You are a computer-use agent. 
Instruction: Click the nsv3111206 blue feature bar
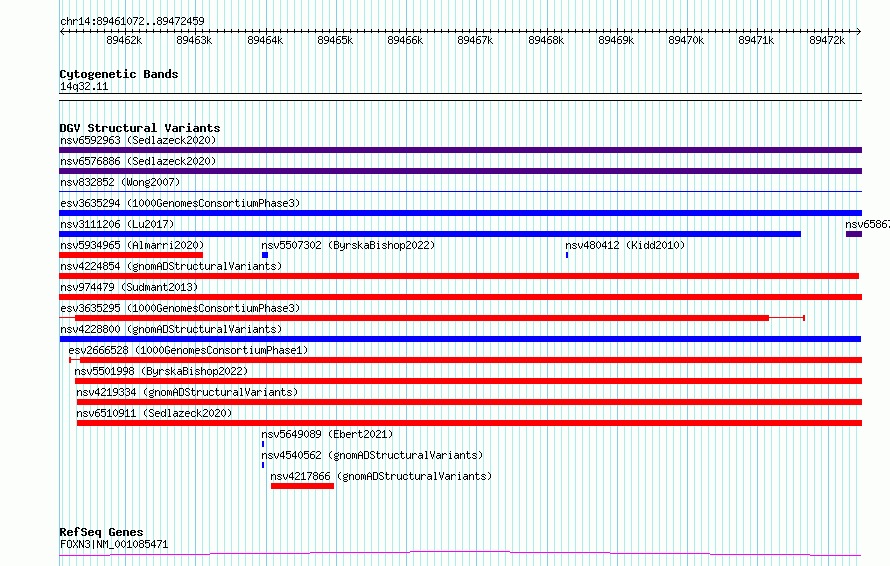(x=430, y=234)
